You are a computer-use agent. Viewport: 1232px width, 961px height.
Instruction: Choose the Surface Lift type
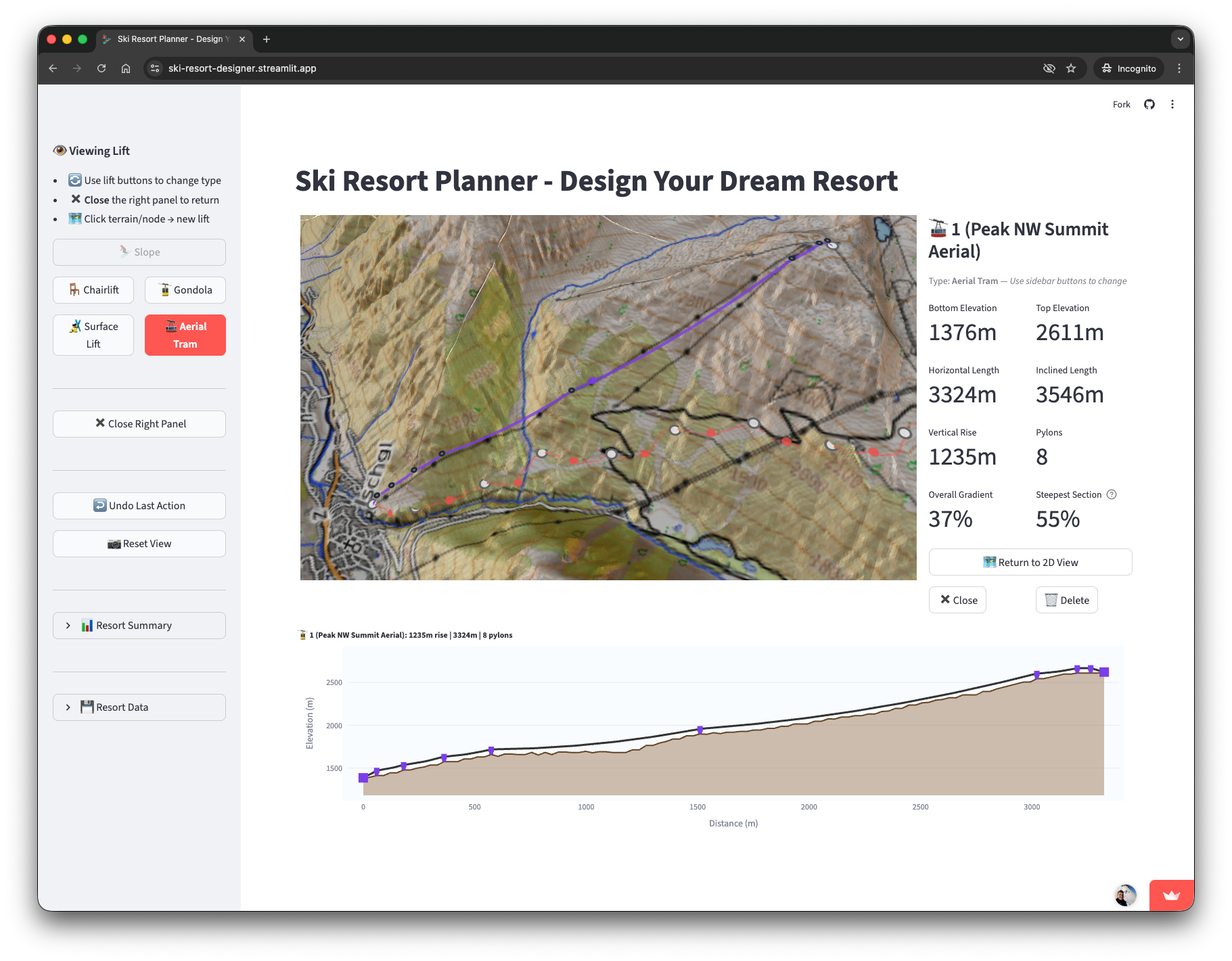point(93,335)
